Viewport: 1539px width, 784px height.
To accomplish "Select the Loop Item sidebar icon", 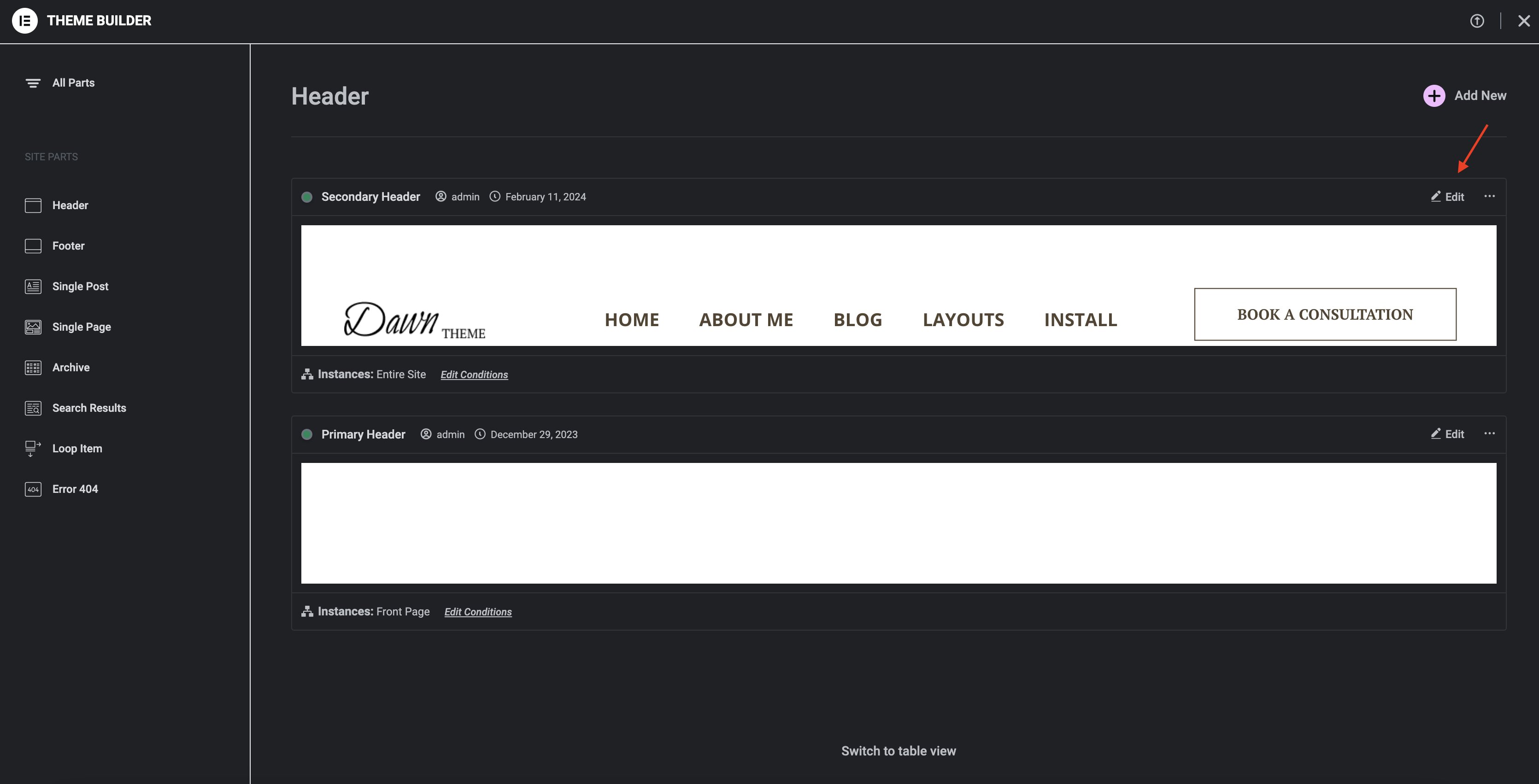I will tap(33, 448).
